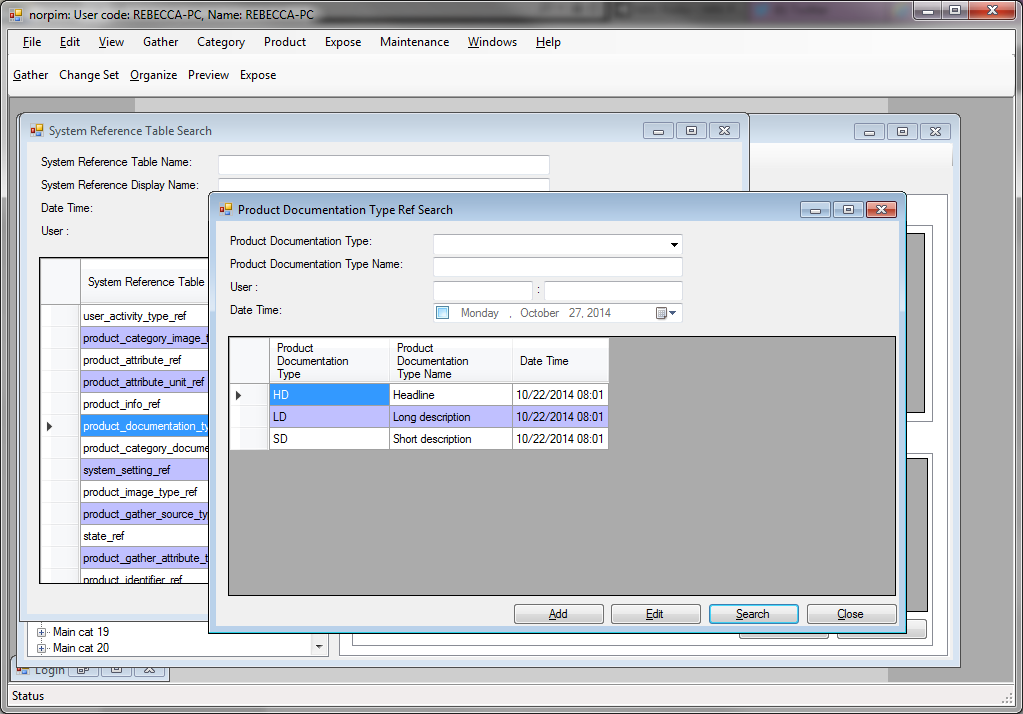Viewport: 1023px width, 714px height.
Task: Close the Product Documentation Type Ref Search window
Action: coord(881,210)
